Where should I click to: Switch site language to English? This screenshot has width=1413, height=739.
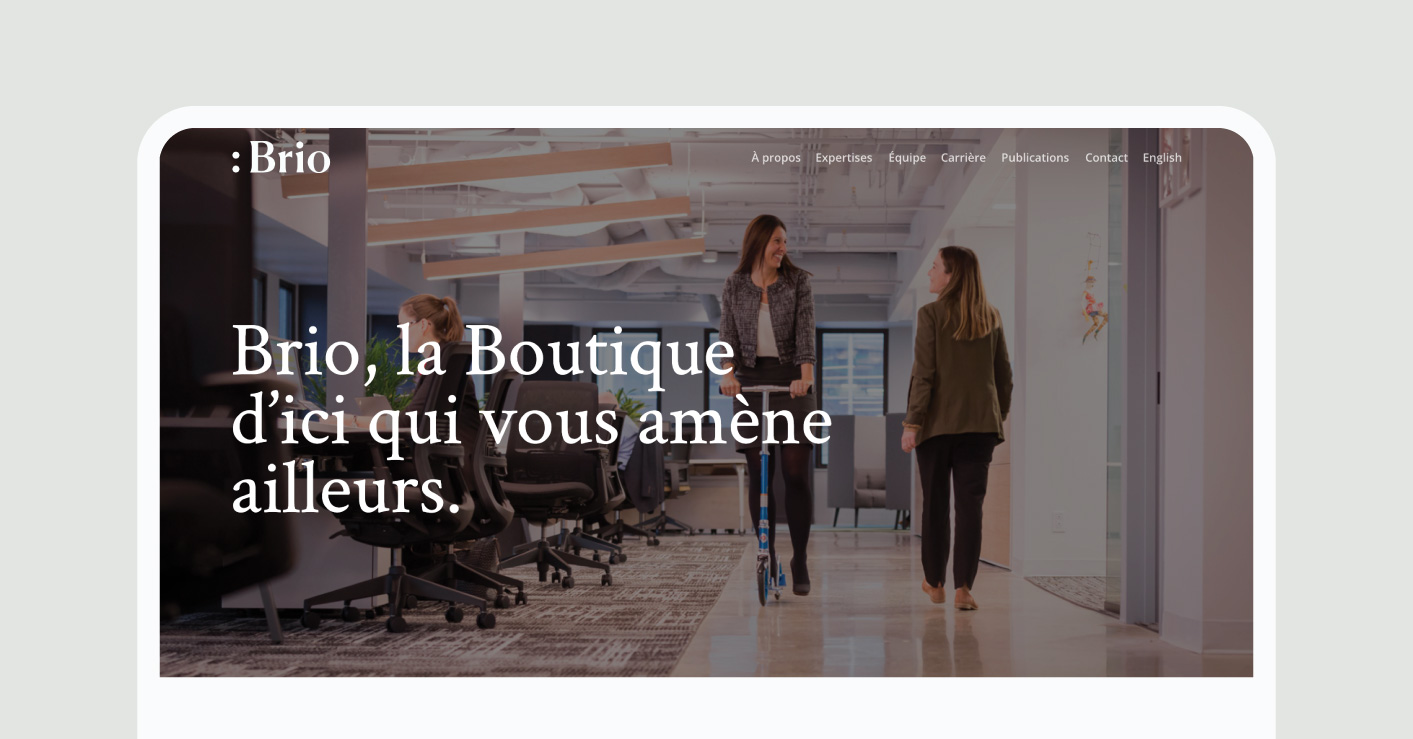[1162, 158]
